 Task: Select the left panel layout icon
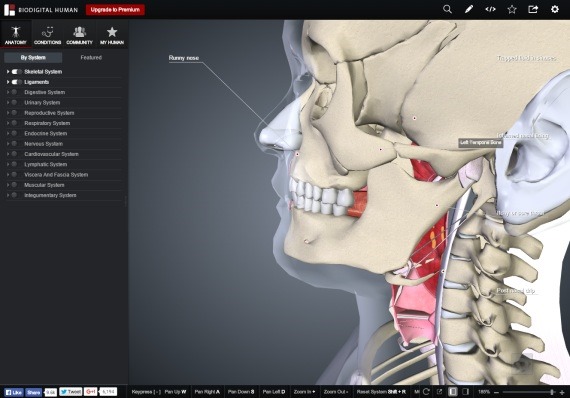point(453,392)
